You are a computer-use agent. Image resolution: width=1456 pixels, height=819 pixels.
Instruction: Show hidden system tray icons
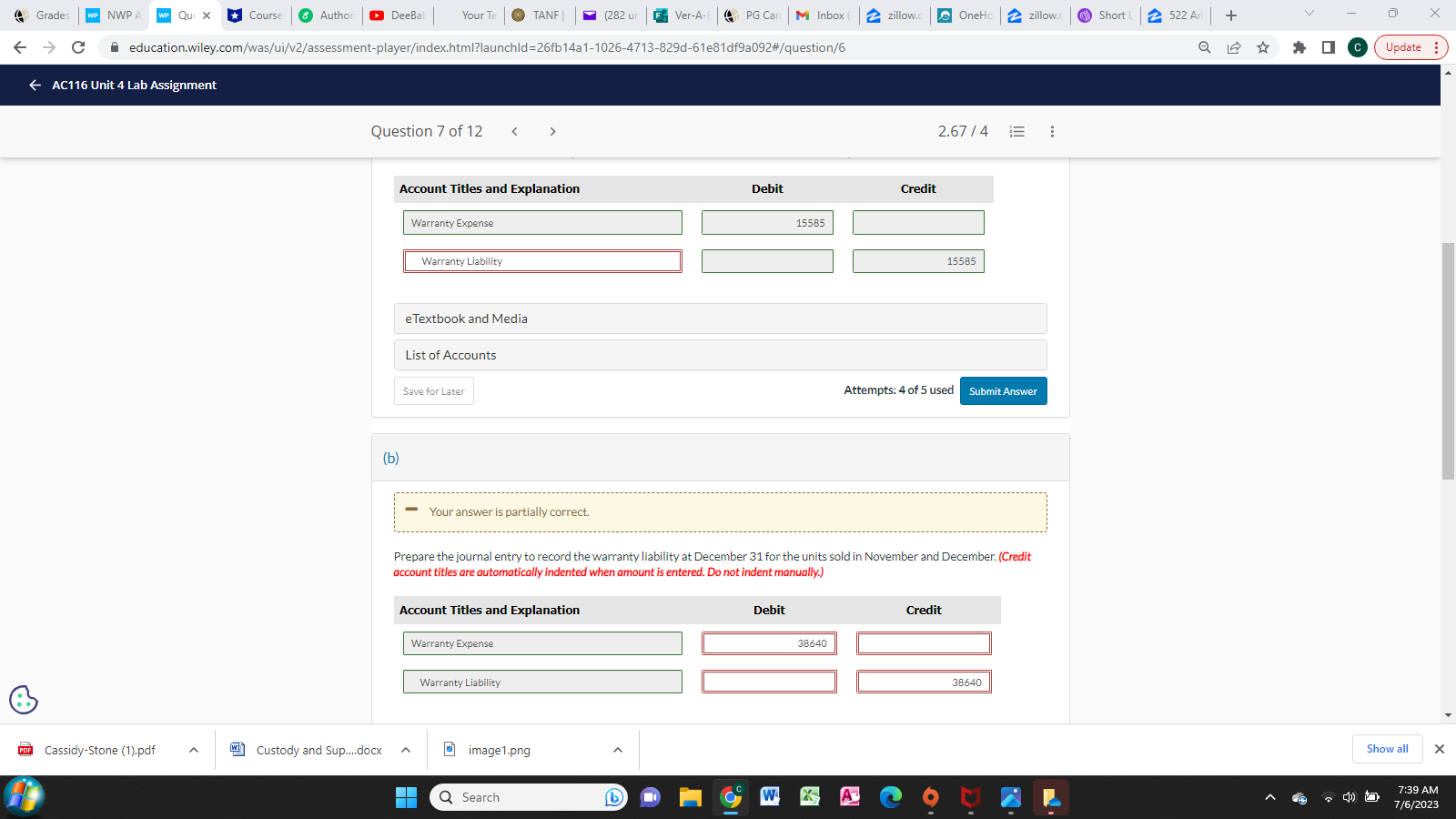click(x=1270, y=797)
